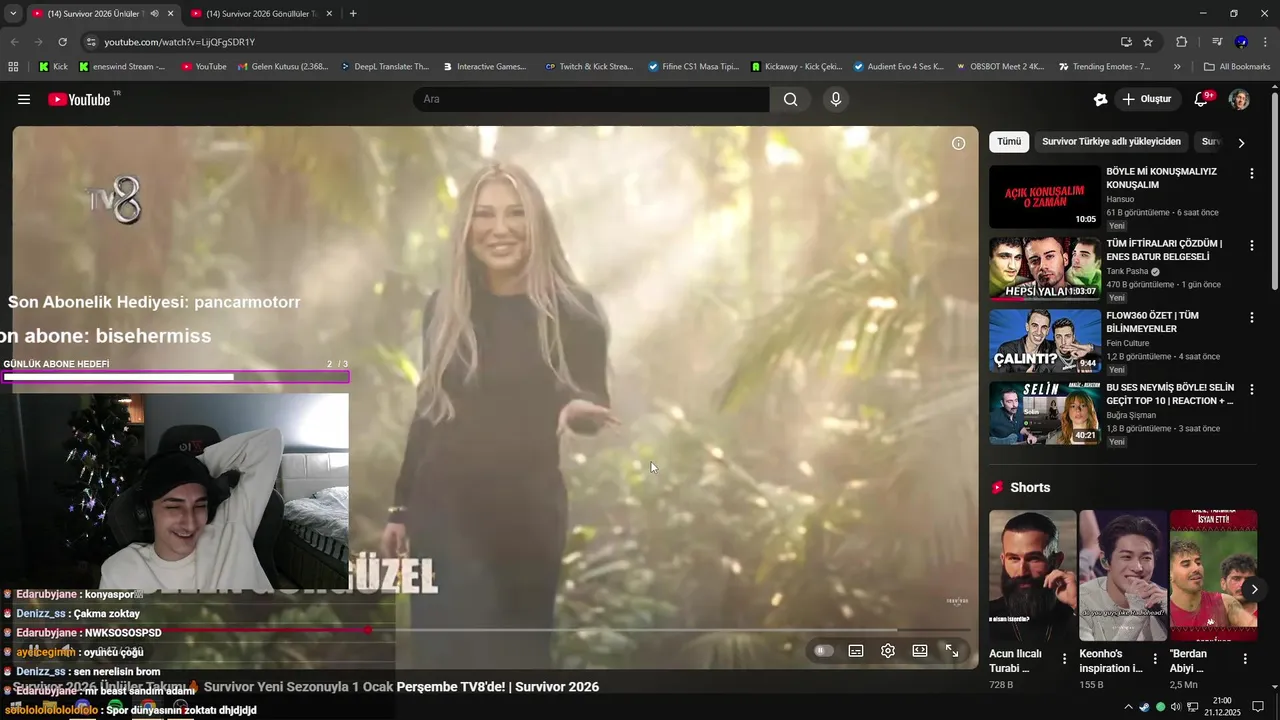This screenshot has width=1280, height=720.
Task: Open the Oluştur create button
Action: click(1146, 99)
